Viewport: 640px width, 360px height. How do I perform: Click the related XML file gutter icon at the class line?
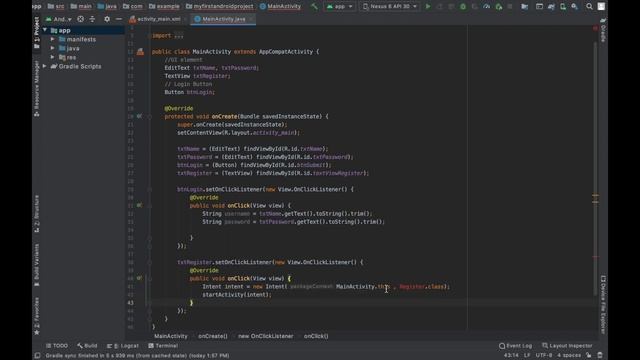pos(140,52)
